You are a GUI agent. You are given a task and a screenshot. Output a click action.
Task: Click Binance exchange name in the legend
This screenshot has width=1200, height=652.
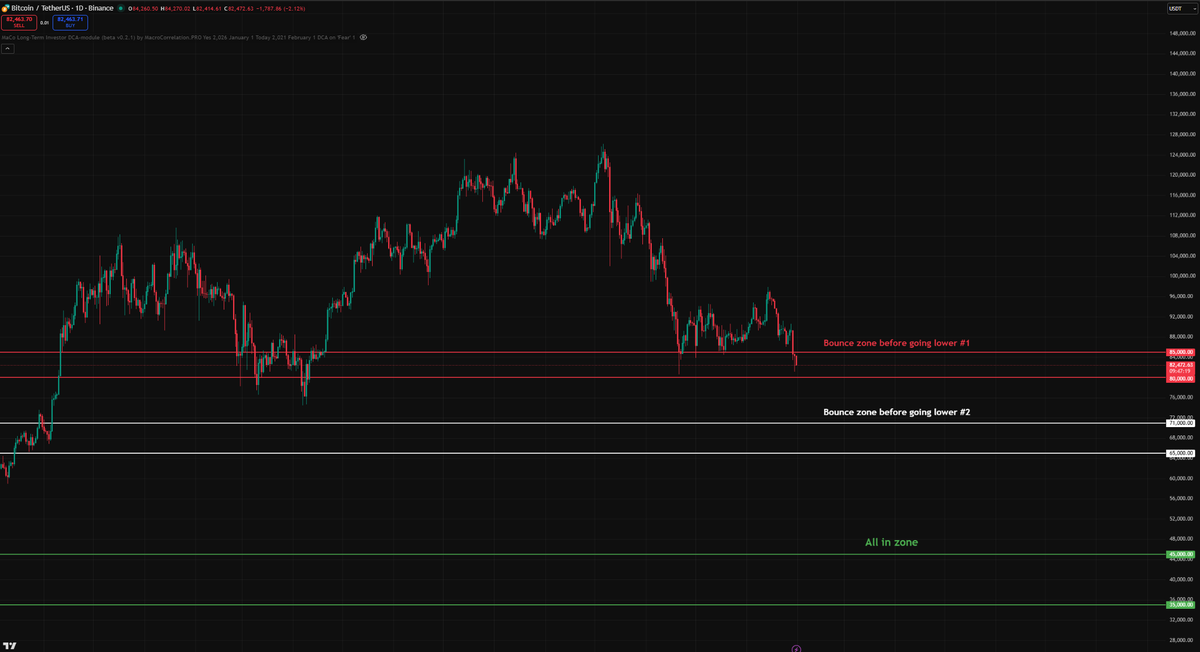(101, 7)
